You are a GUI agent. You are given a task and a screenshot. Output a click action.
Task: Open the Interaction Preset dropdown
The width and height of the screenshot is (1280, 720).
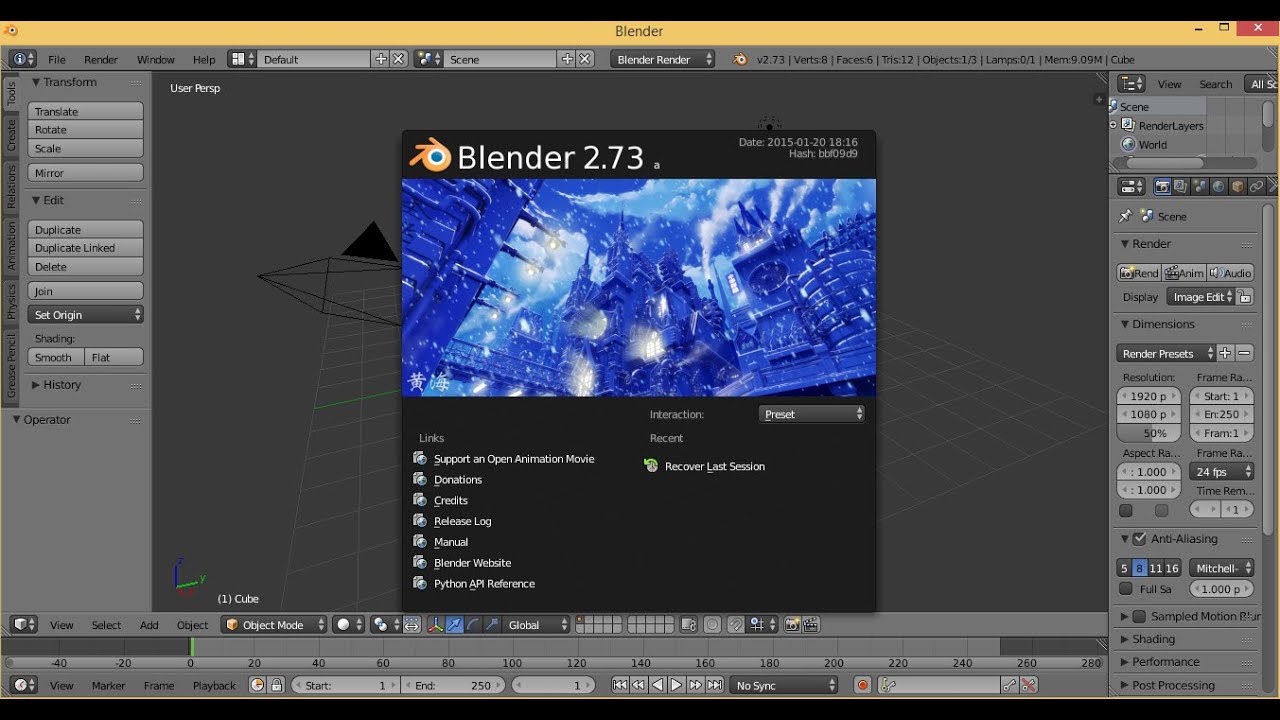tap(811, 414)
